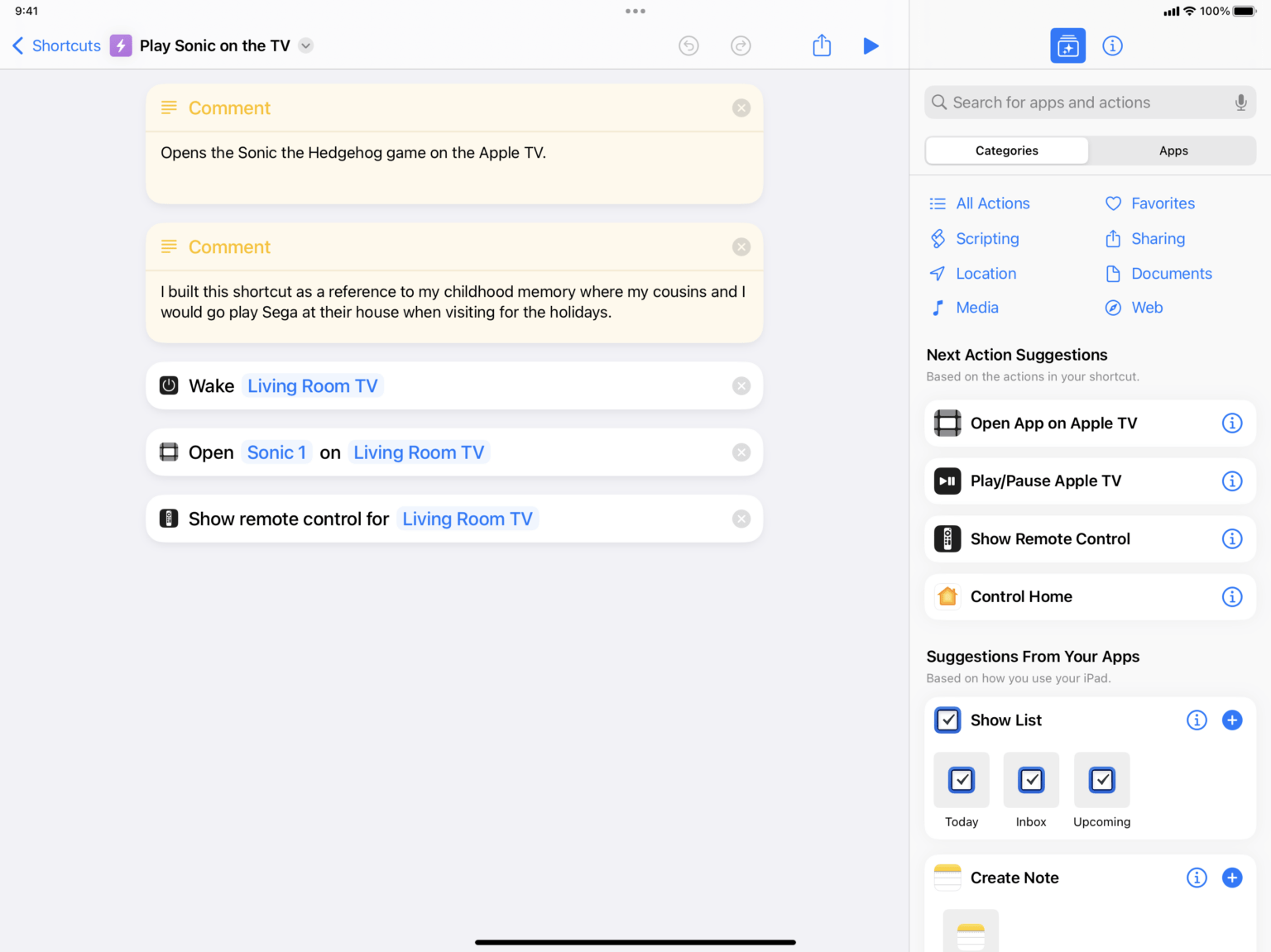This screenshot has height=952, width=1271.
Task: Tap the share icon in toolbar
Action: point(821,45)
